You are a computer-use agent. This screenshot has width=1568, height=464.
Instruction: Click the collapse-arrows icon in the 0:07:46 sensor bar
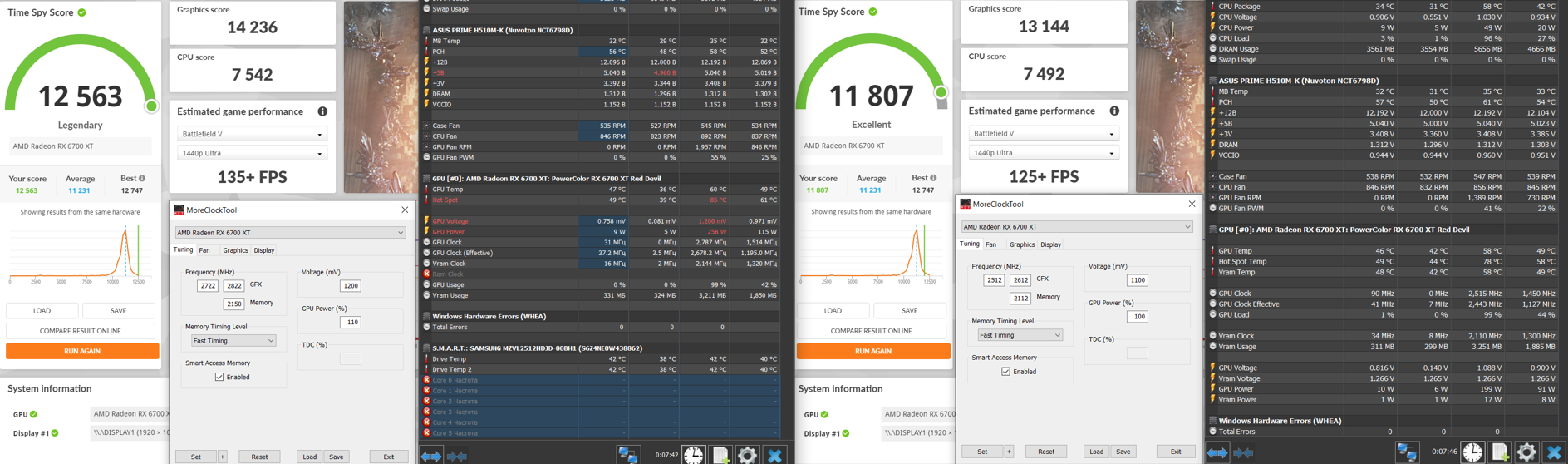pyautogui.click(x=1244, y=452)
